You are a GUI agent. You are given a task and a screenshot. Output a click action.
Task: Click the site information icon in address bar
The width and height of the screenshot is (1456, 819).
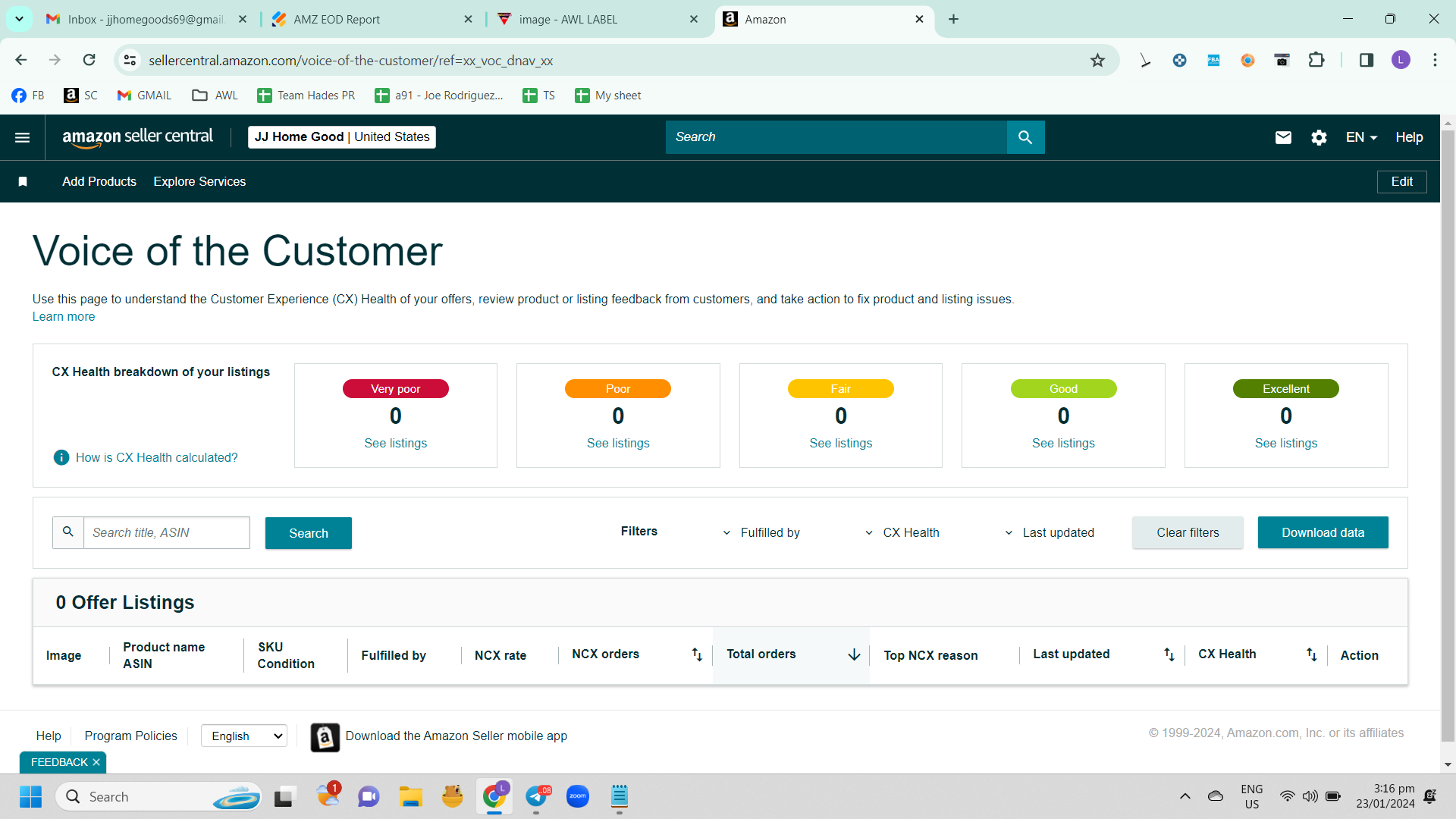[130, 60]
